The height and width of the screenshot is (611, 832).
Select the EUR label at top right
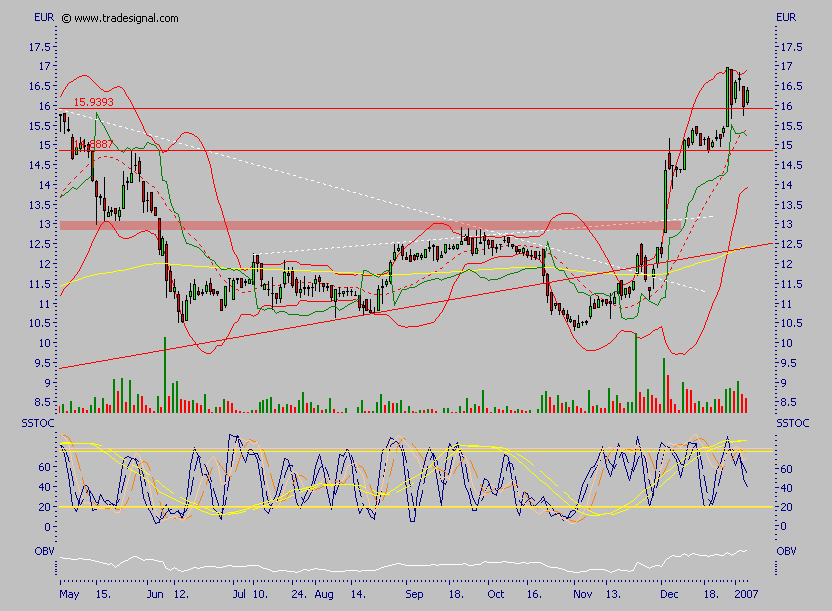pyautogui.click(x=787, y=18)
